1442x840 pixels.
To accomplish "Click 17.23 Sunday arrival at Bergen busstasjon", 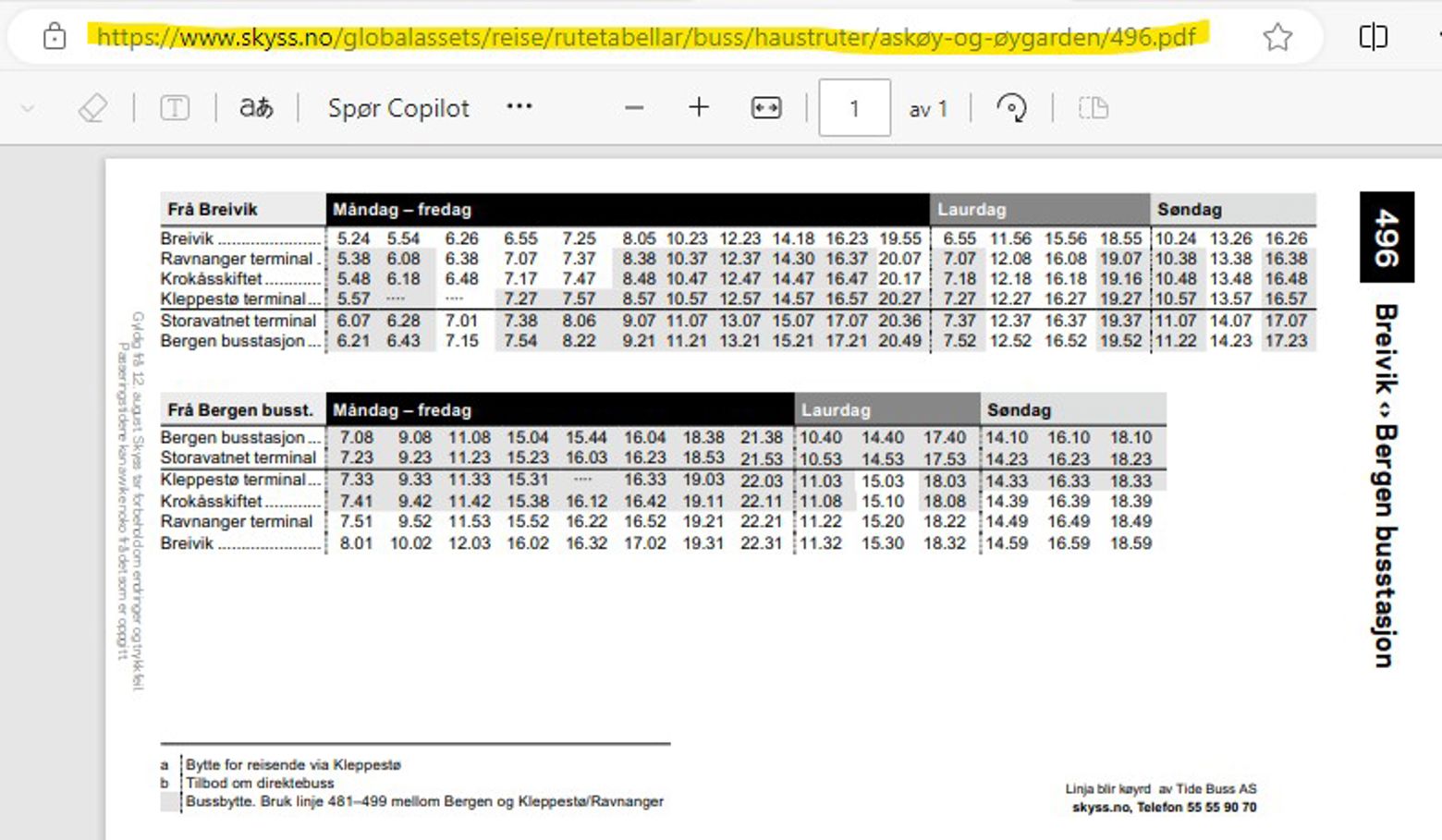I will (1286, 341).
